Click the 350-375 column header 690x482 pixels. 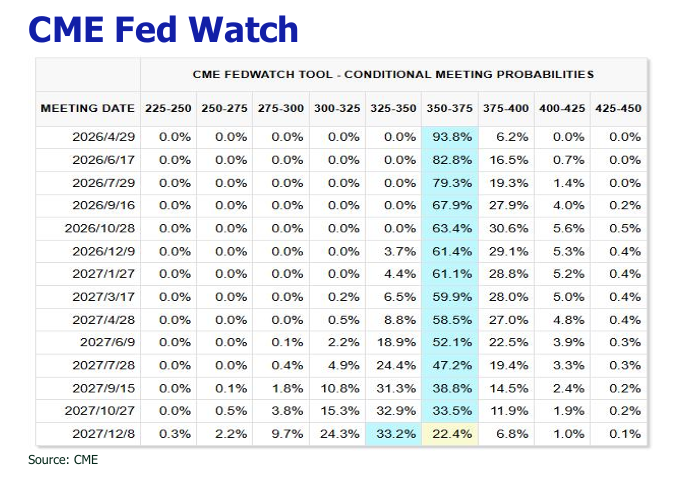[x=451, y=108]
